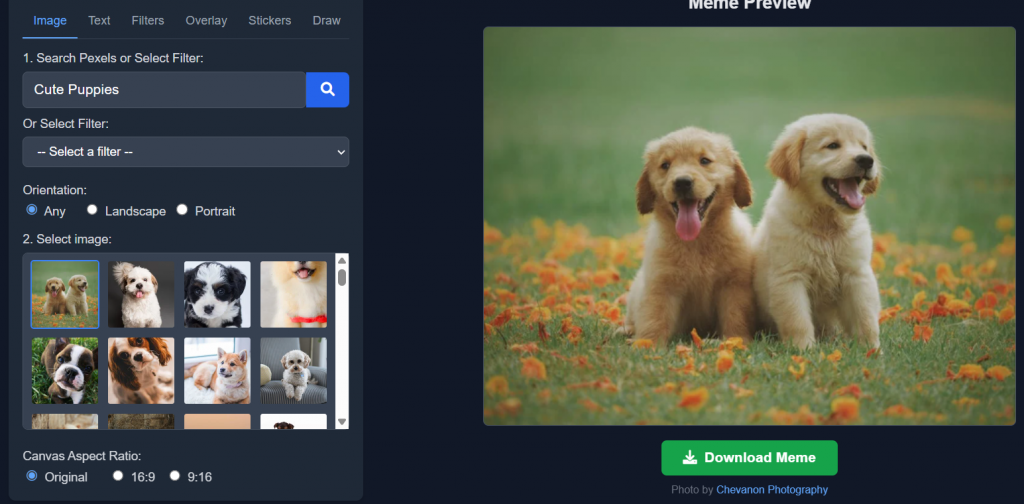Click the image list scroll up arrow
Image resolution: width=1024 pixels, height=504 pixels.
tap(342, 261)
